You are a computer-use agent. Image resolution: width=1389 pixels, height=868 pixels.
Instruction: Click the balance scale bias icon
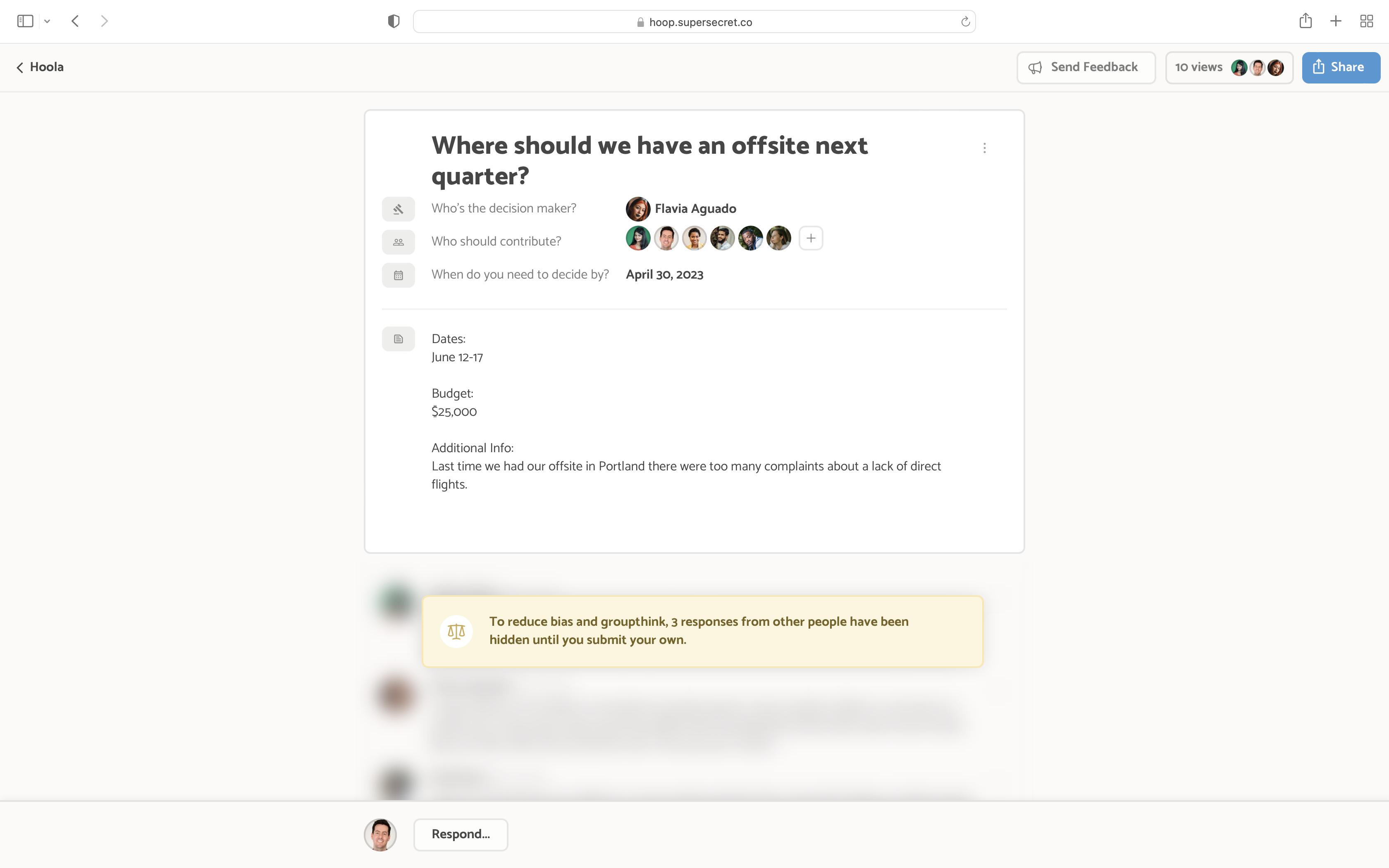pyautogui.click(x=456, y=632)
